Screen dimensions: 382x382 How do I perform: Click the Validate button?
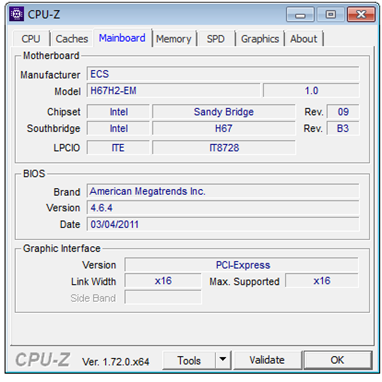(x=267, y=360)
